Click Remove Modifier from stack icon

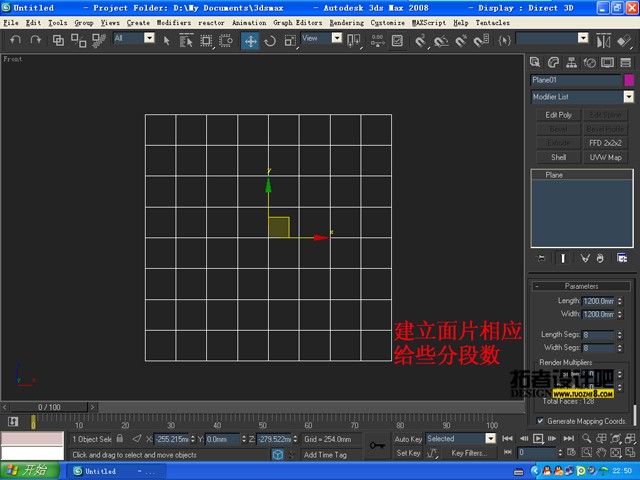click(x=600, y=258)
